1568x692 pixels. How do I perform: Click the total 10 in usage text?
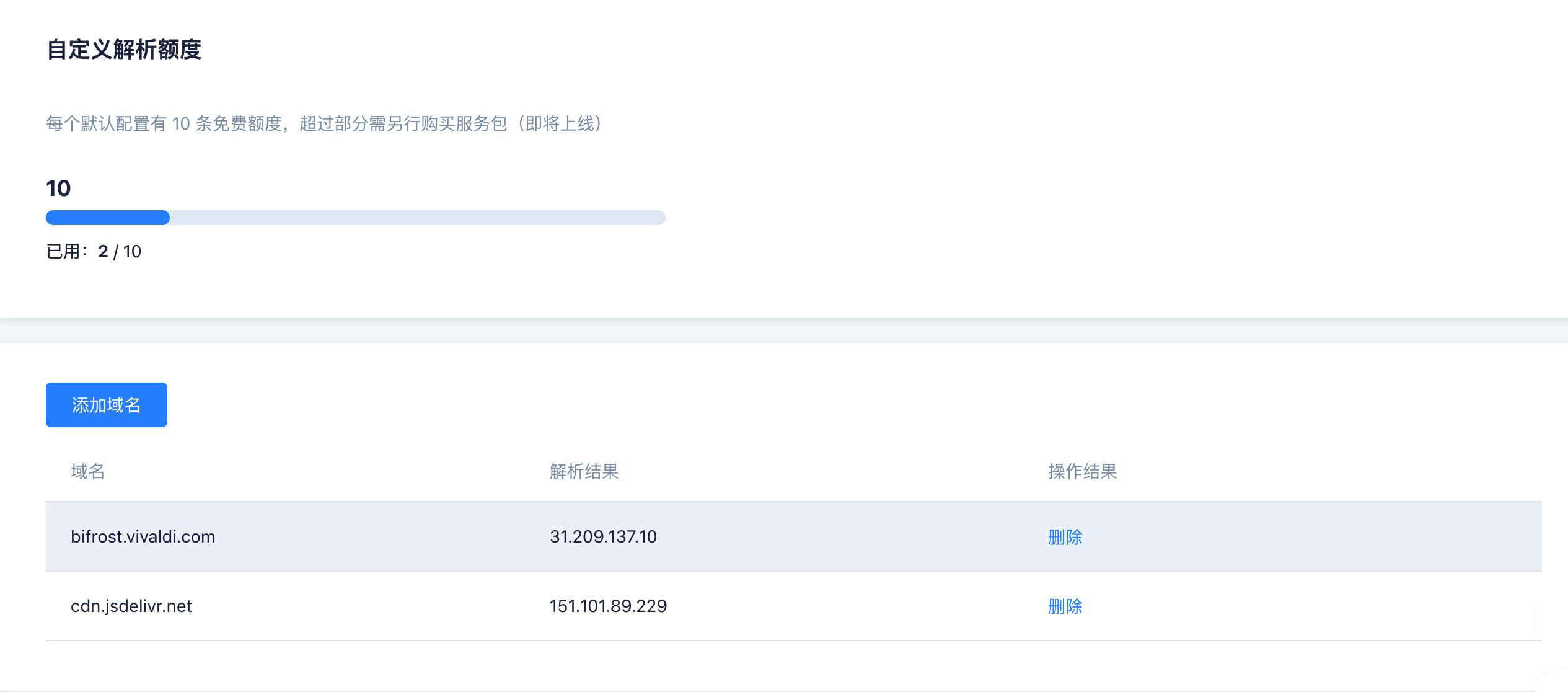[132, 252]
